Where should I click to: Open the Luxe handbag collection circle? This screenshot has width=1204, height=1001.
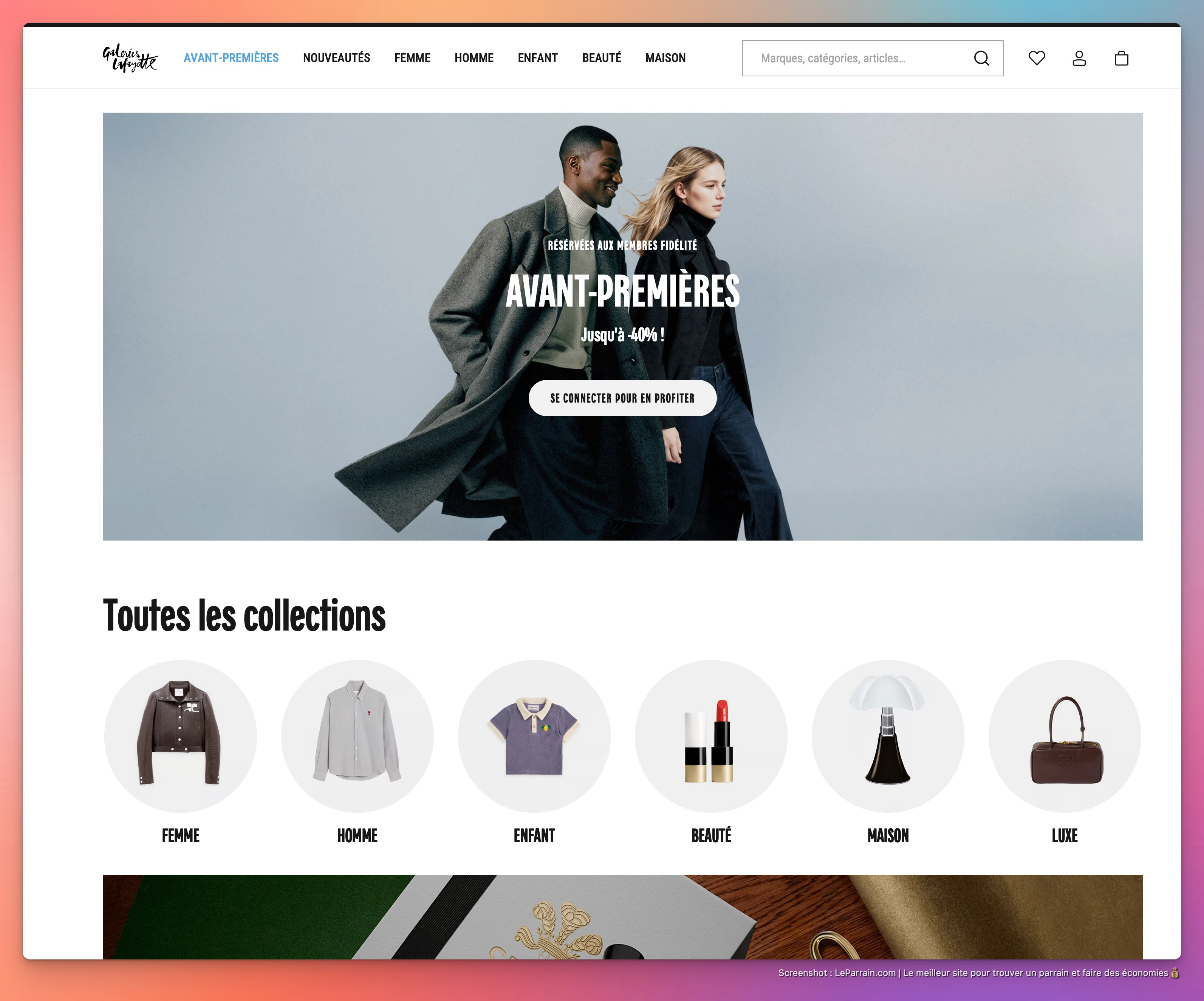(x=1065, y=736)
